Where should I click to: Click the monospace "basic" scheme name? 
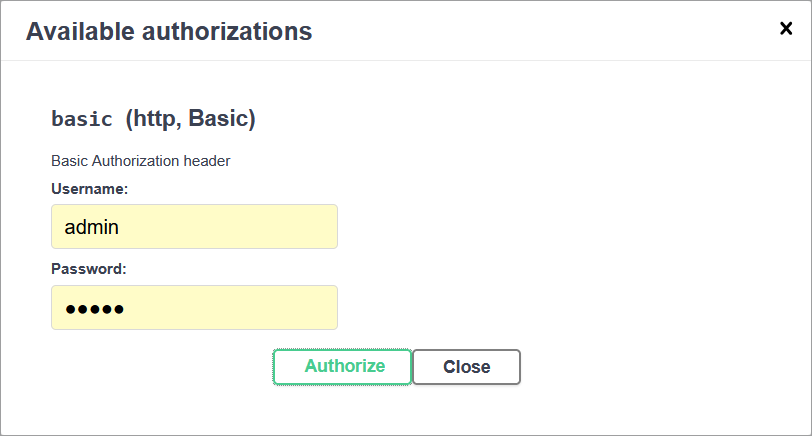82,119
